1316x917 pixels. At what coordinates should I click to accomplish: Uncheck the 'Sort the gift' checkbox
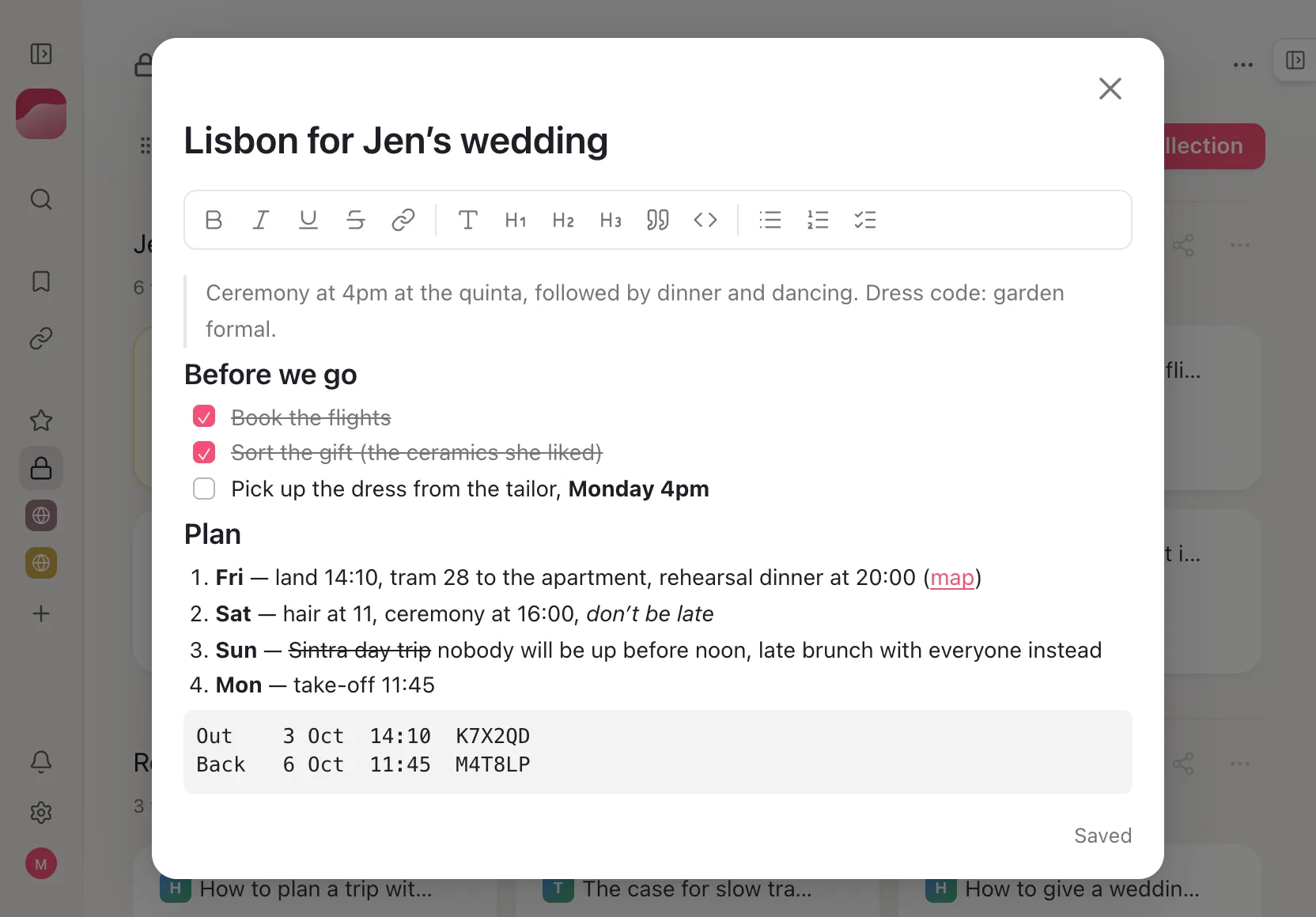(204, 452)
